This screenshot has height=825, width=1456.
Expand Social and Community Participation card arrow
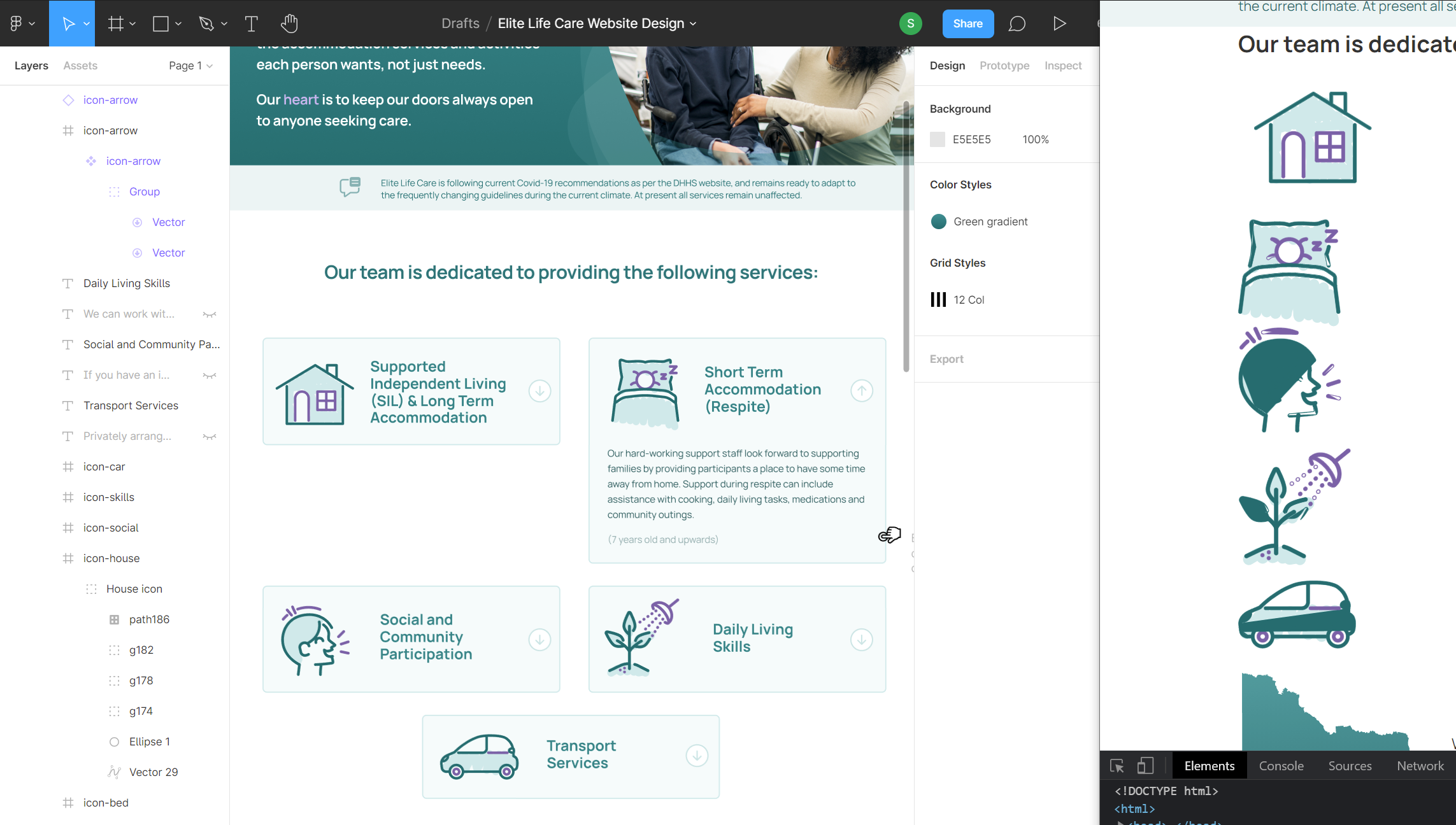[x=539, y=639]
